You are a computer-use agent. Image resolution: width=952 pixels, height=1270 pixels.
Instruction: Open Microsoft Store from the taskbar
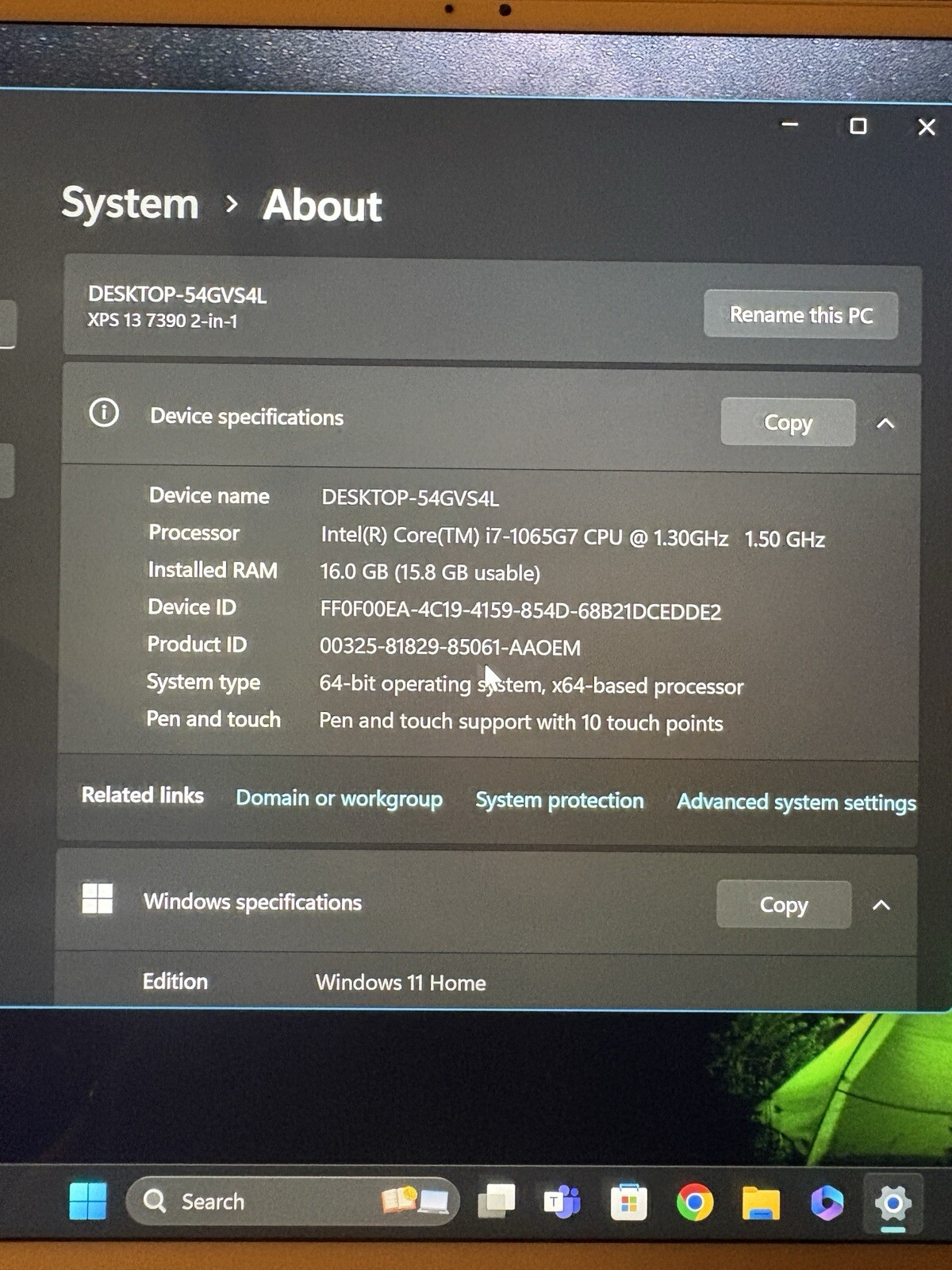[x=628, y=1202]
